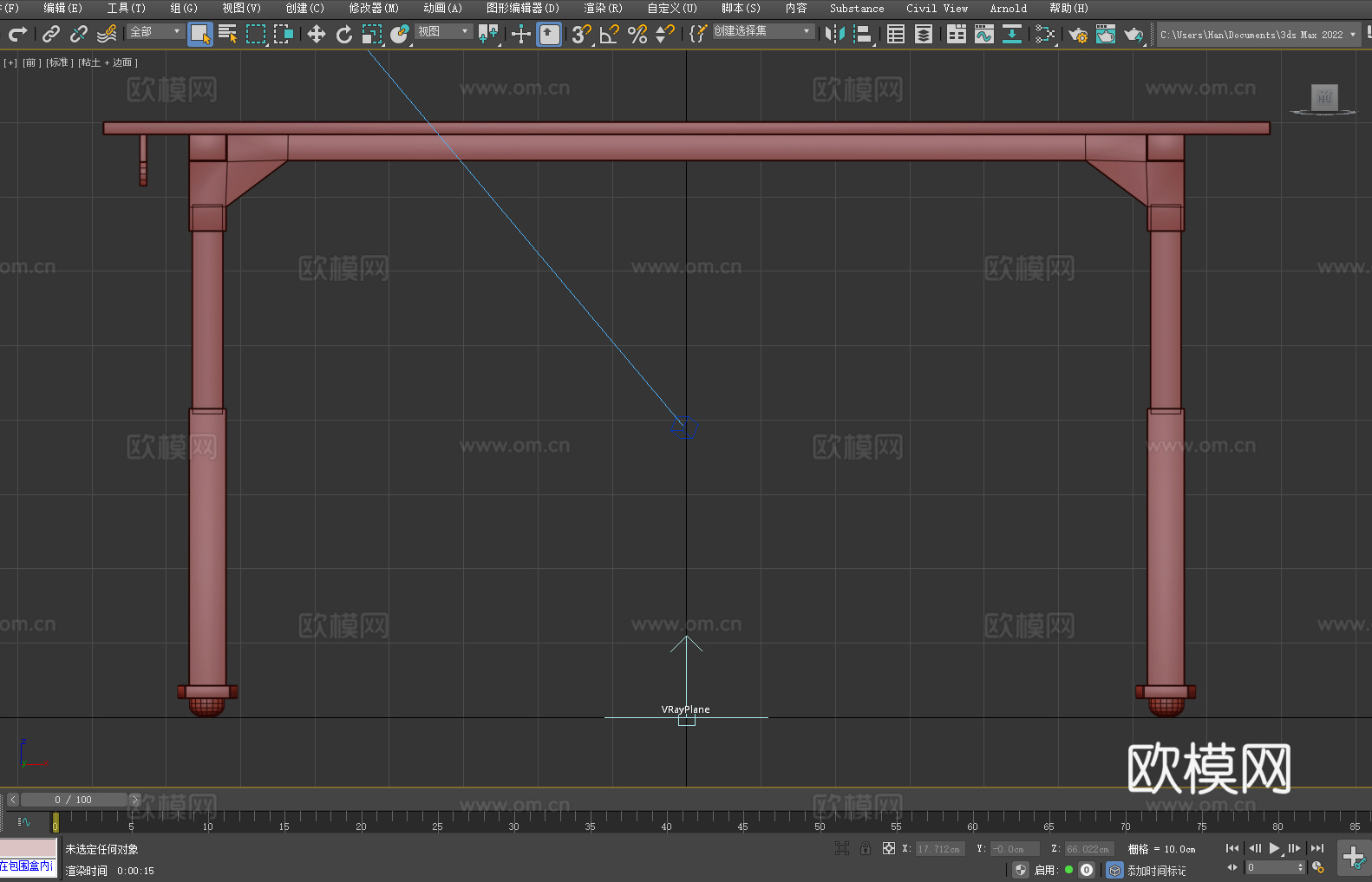
Task: Activate the Select Object tool
Action: [x=200, y=34]
